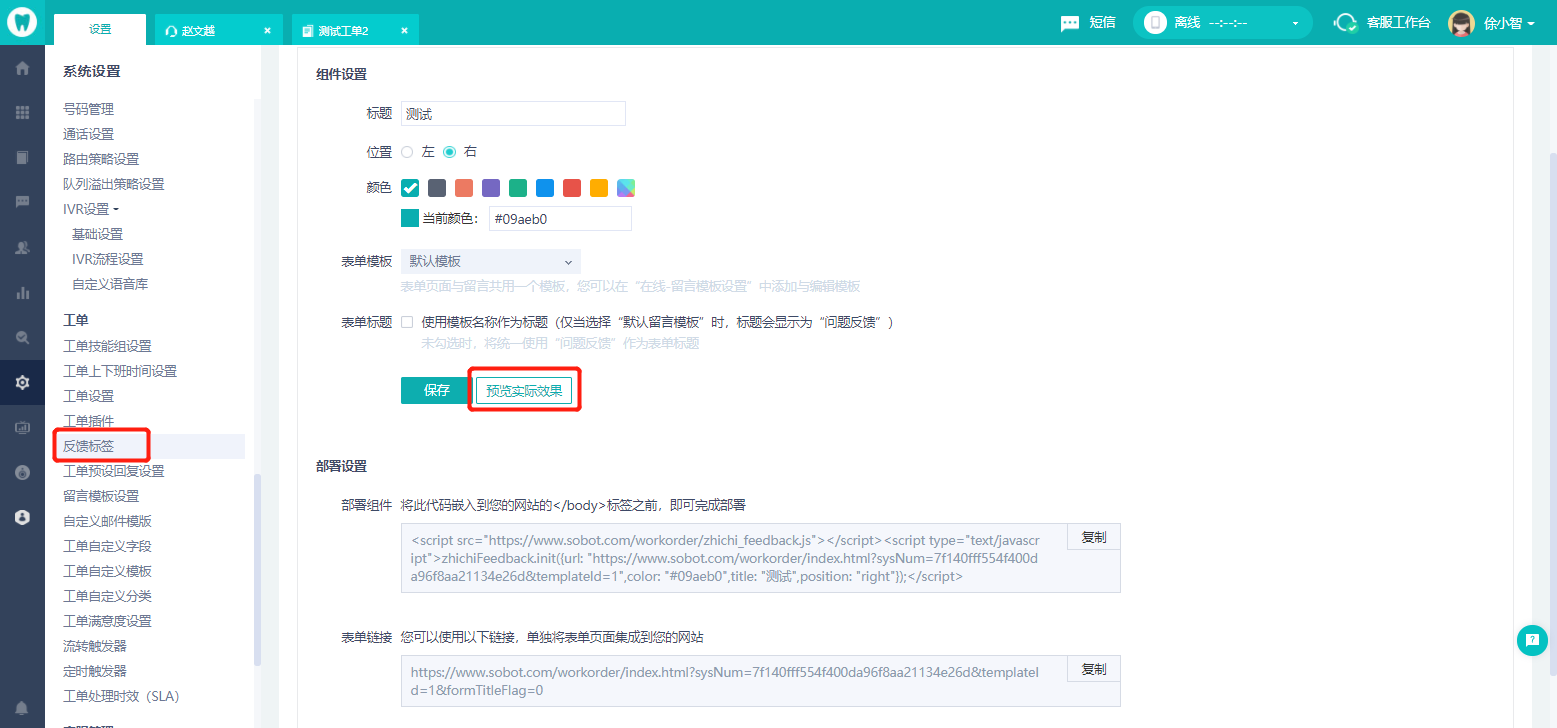Click the headset icon of 客服工作台
Screen dimensions: 1557x728
point(1346,22)
